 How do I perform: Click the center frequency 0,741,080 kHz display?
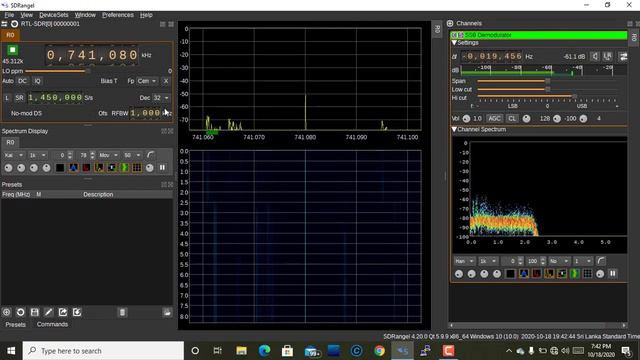click(x=92, y=55)
